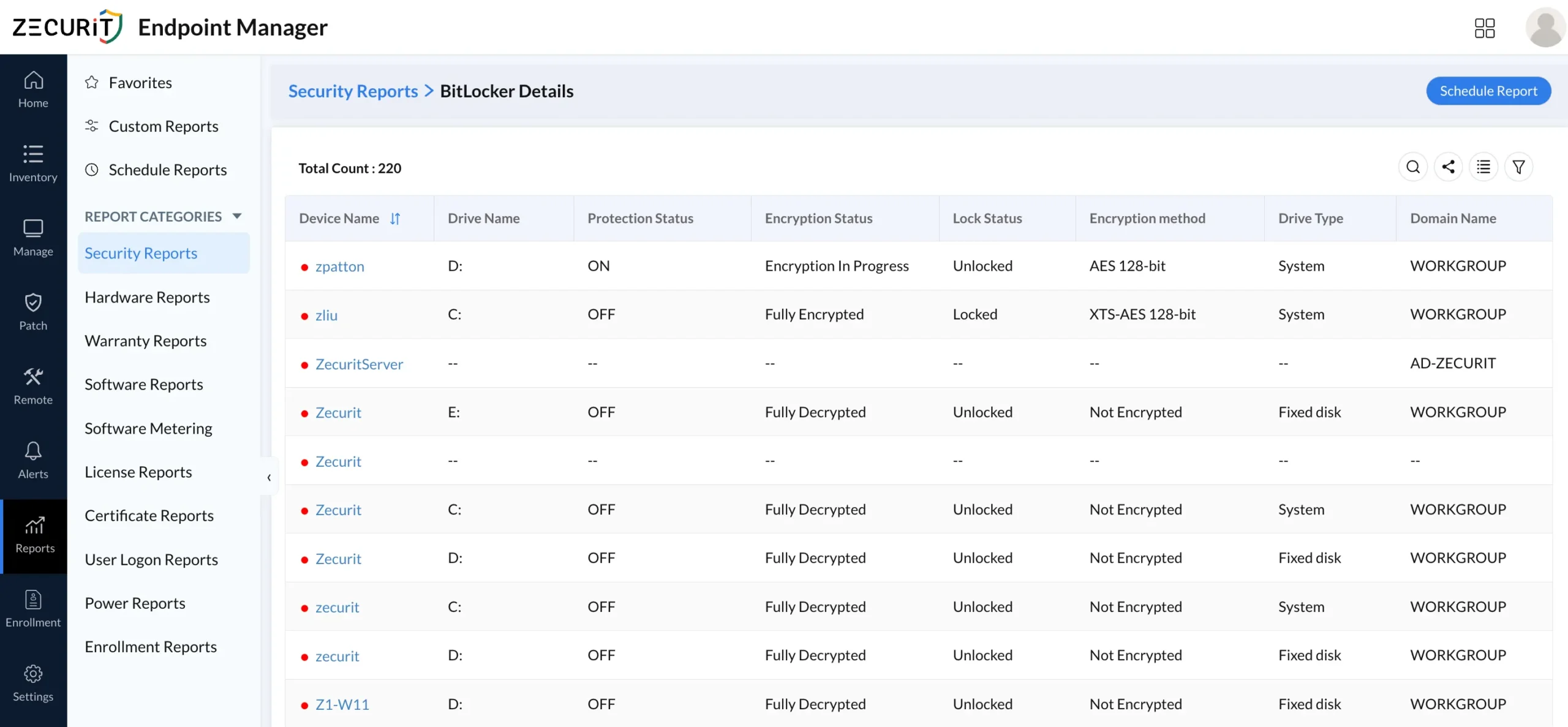This screenshot has height=727, width=1568.
Task: Click 'AES 128-bit' in zpatton row
Action: (x=1127, y=265)
